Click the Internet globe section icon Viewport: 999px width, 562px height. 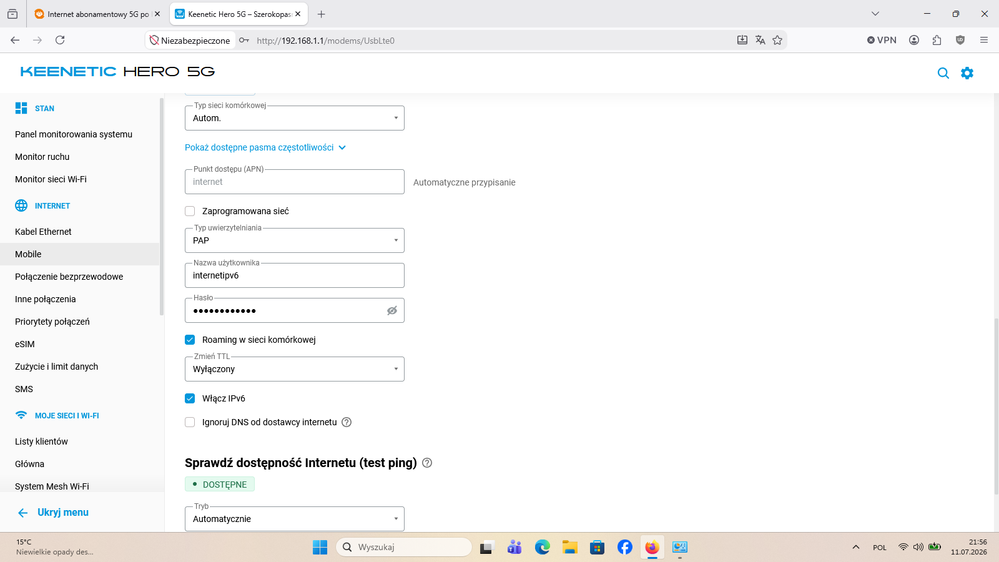point(21,205)
